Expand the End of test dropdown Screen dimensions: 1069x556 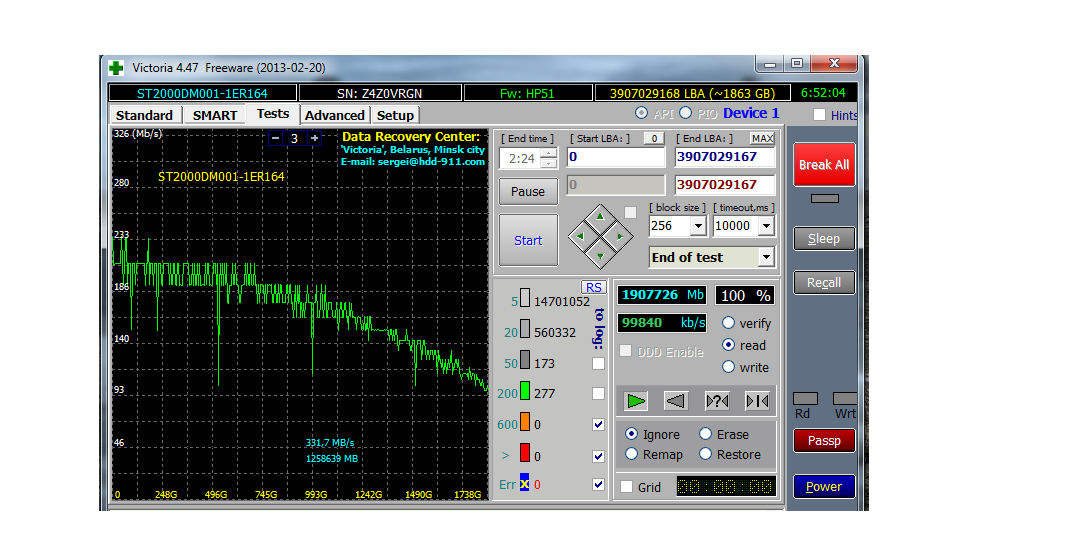tap(765, 257)
